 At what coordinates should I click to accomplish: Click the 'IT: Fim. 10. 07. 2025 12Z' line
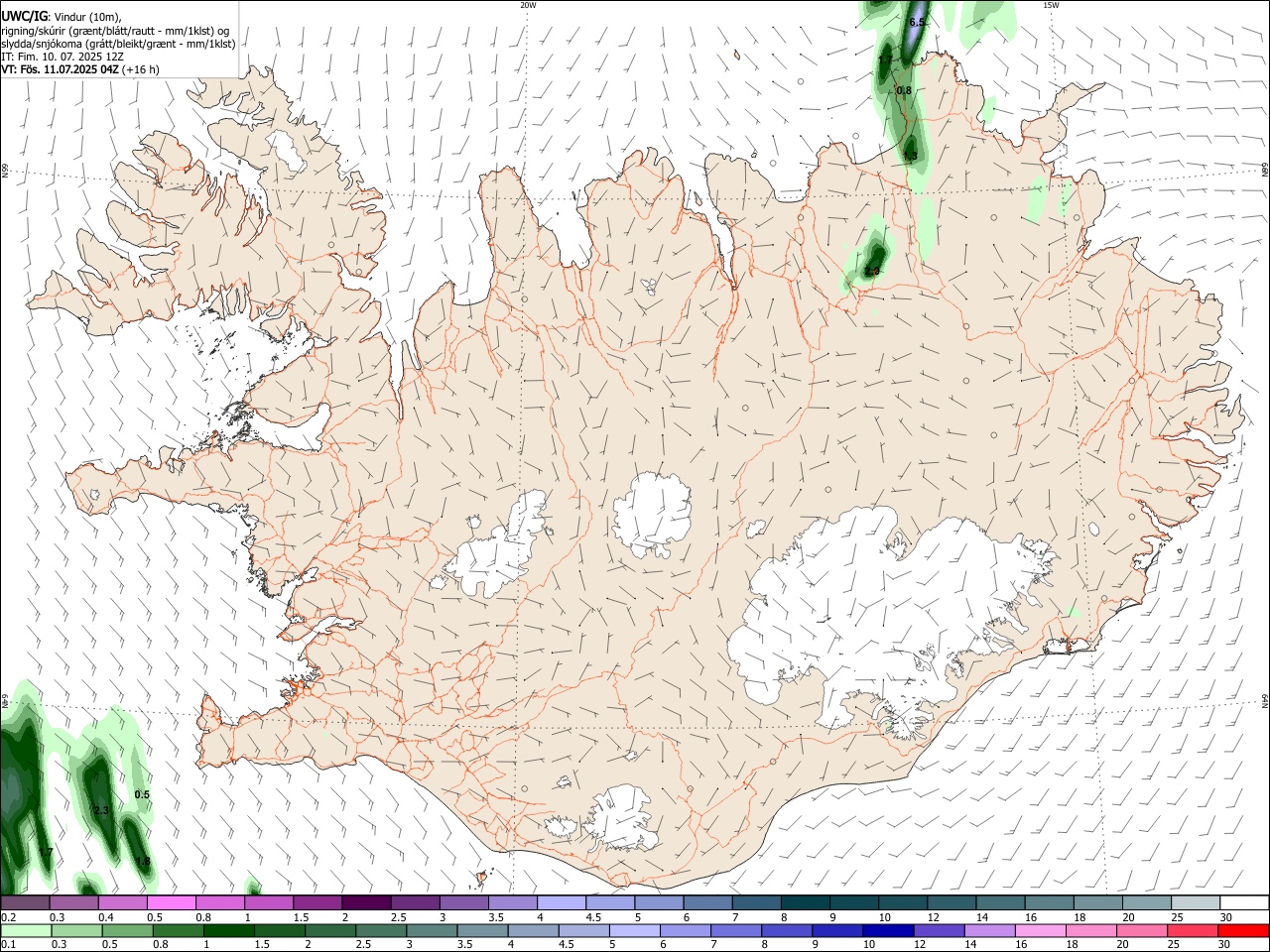(x=63, y=57)
